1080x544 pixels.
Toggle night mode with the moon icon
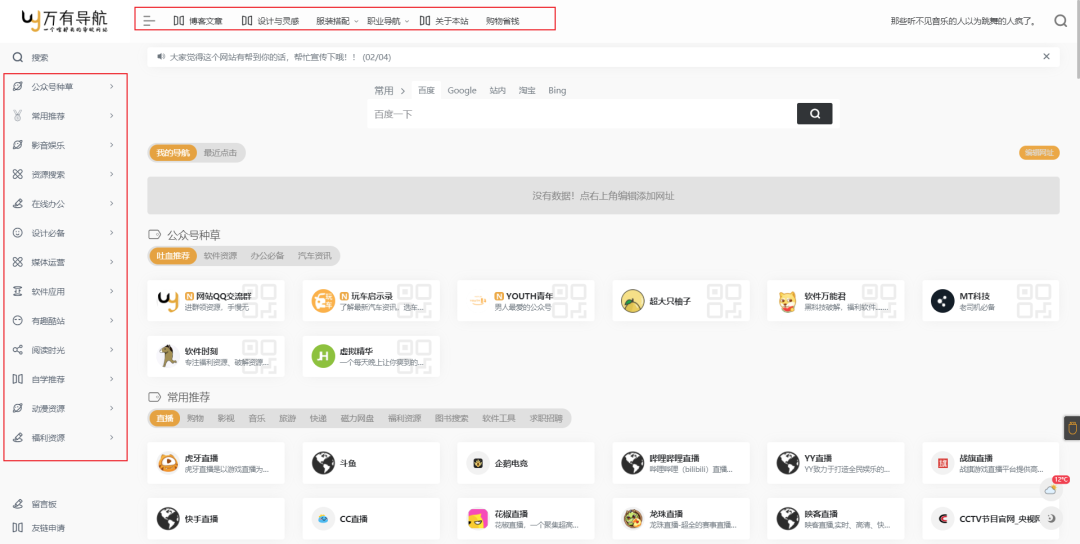1050,518
